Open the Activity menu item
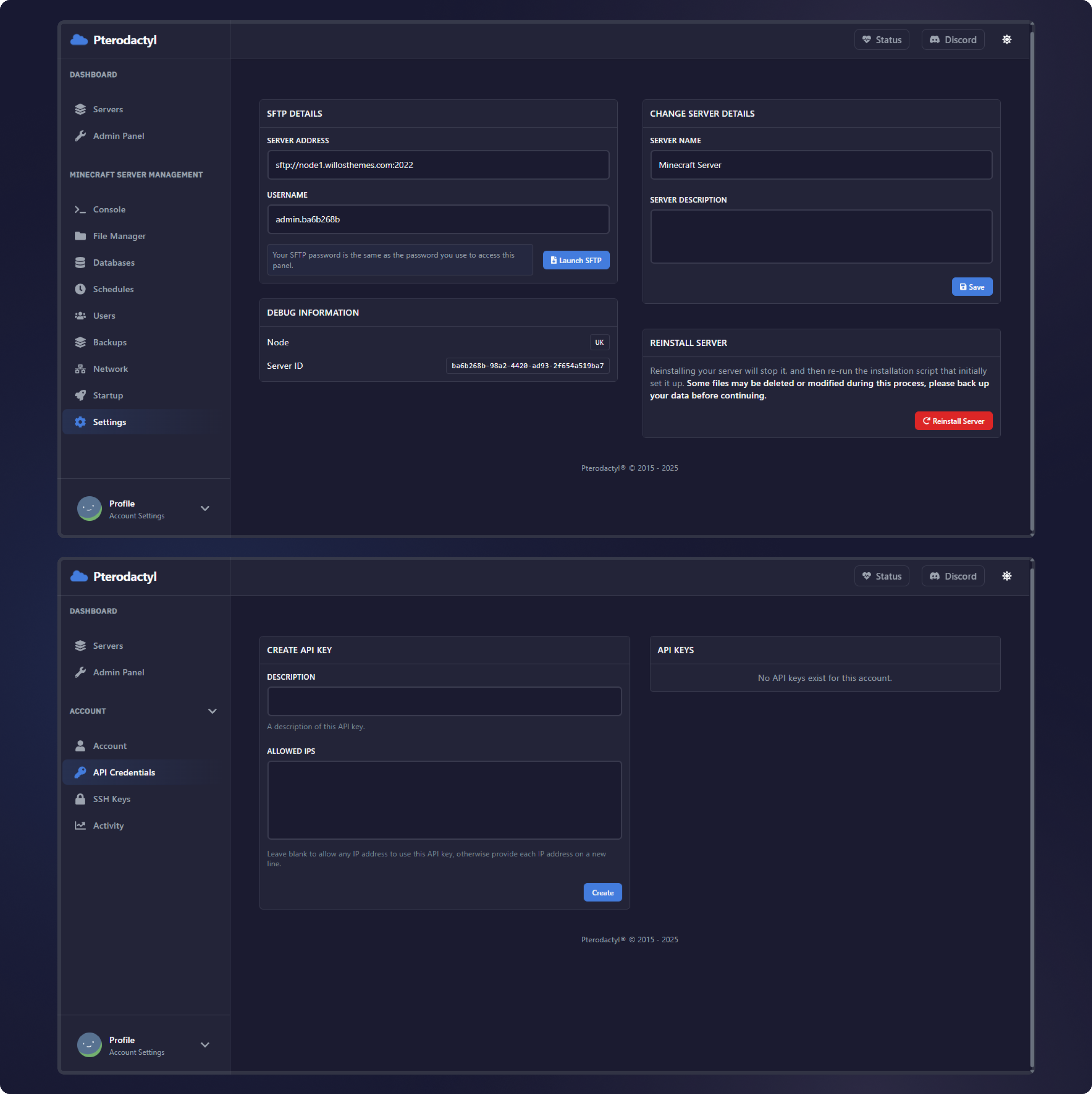This screenshot has width=1092, height=1094. pyautogui.click(x=108, y=826)
